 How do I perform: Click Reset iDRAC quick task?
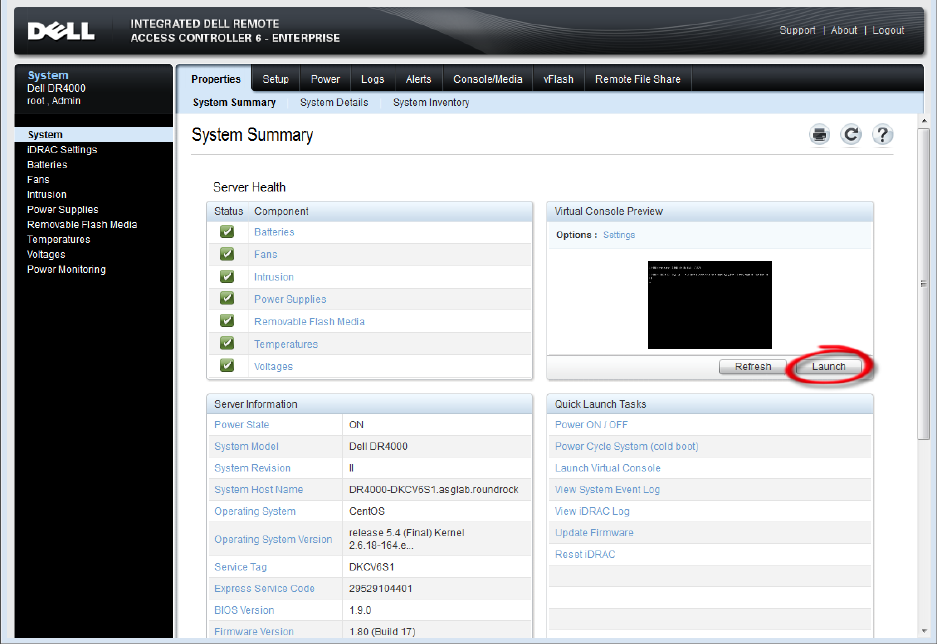584,554
